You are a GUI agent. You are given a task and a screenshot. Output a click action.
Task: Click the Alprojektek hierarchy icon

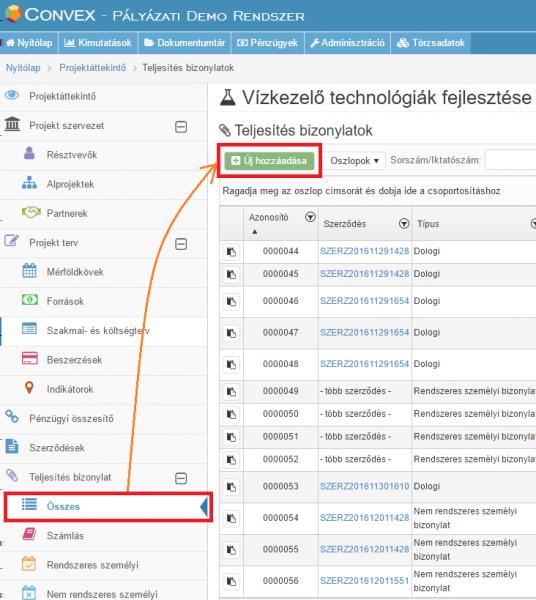coord(29,183)
